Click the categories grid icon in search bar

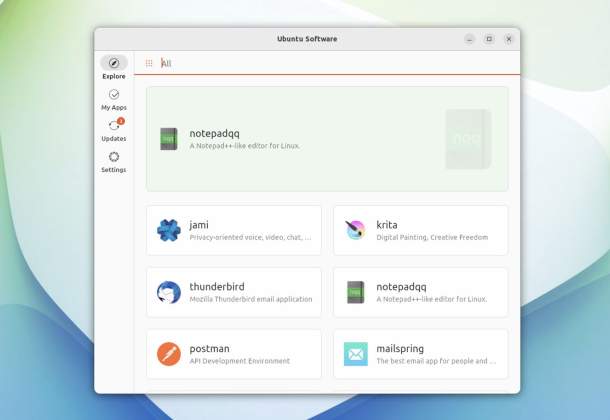(149, 63)
